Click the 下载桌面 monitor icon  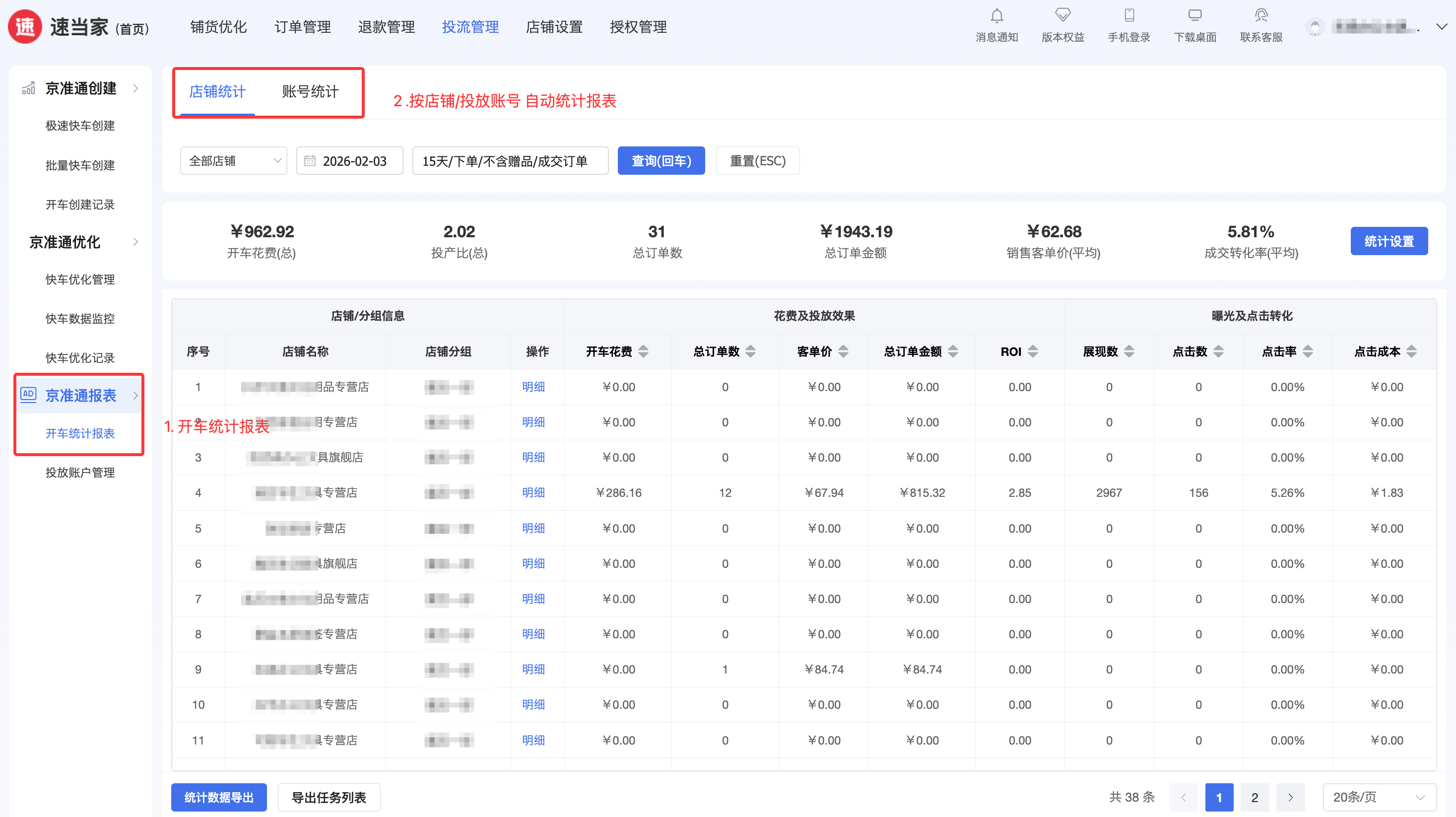[x=1195, y=16]
